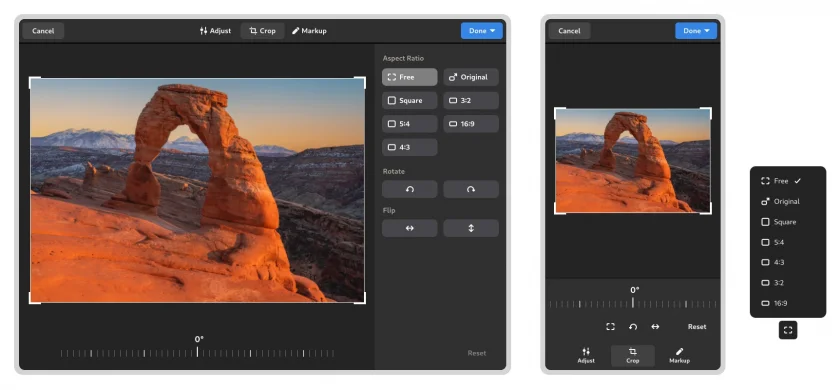Cancel editing in the desktop window

(x=43, y=31)
